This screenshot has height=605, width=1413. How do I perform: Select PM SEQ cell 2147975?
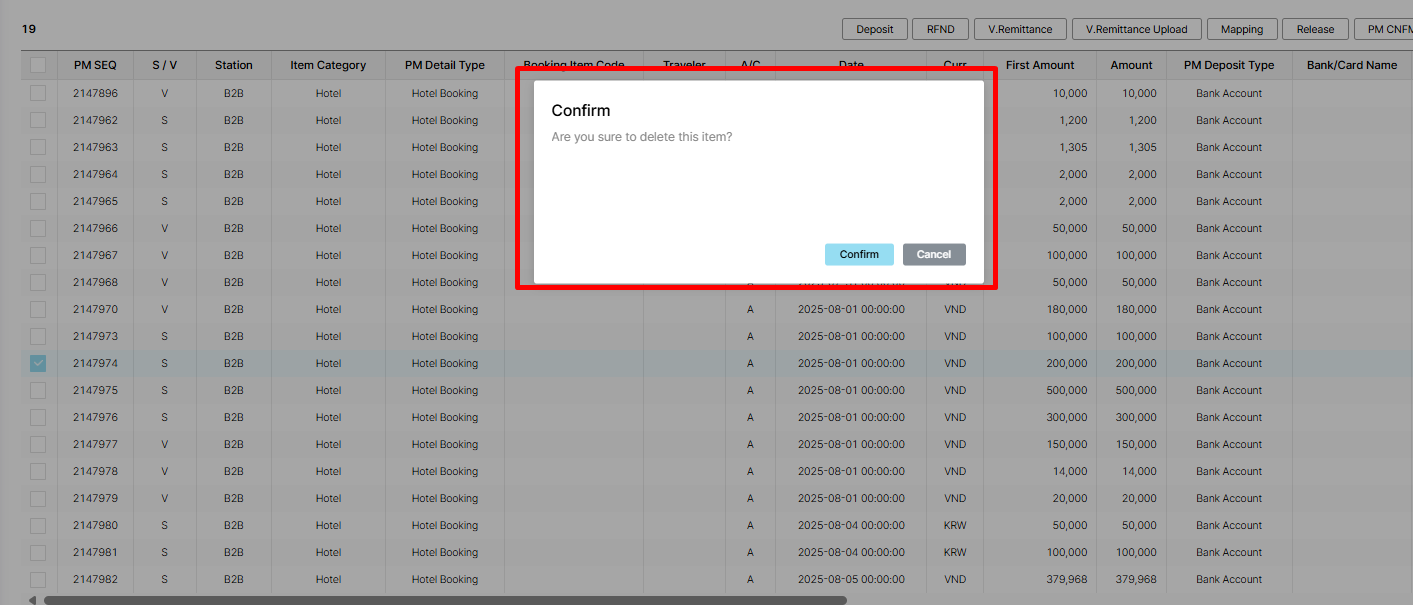tap(95, 390)
